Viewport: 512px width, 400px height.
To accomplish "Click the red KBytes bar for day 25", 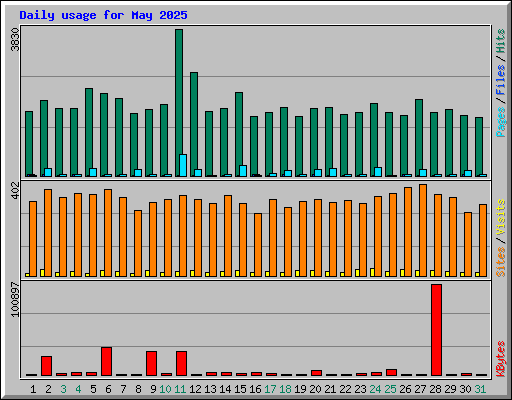I will (391, 372).
